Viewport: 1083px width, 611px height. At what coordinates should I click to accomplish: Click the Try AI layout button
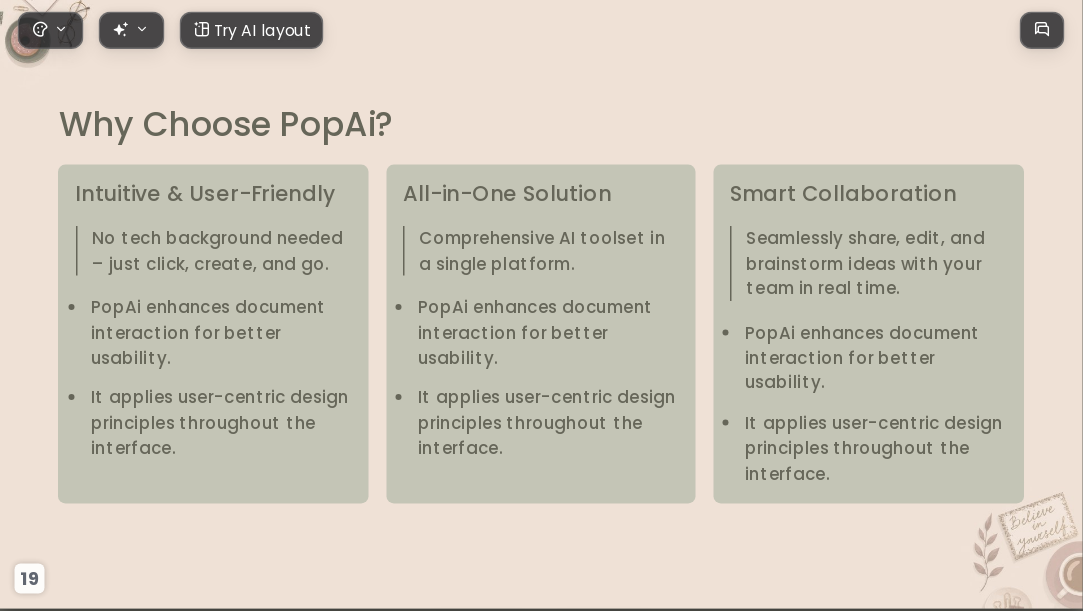coord(251,30)
